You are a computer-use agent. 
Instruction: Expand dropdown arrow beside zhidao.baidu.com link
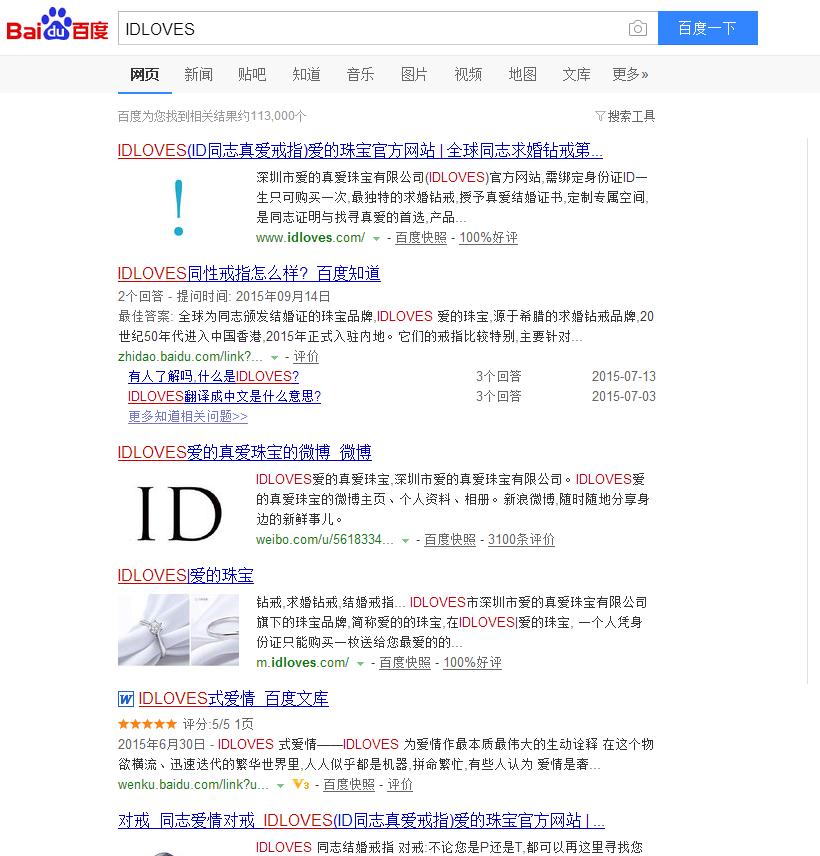(x=275, y=358)
